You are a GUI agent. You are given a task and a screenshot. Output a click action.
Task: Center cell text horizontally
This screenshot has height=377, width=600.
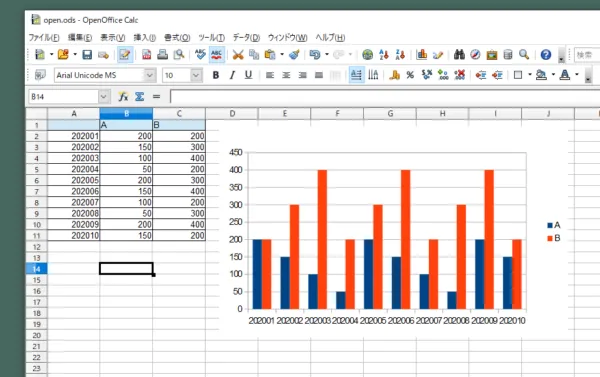[286, 75]
